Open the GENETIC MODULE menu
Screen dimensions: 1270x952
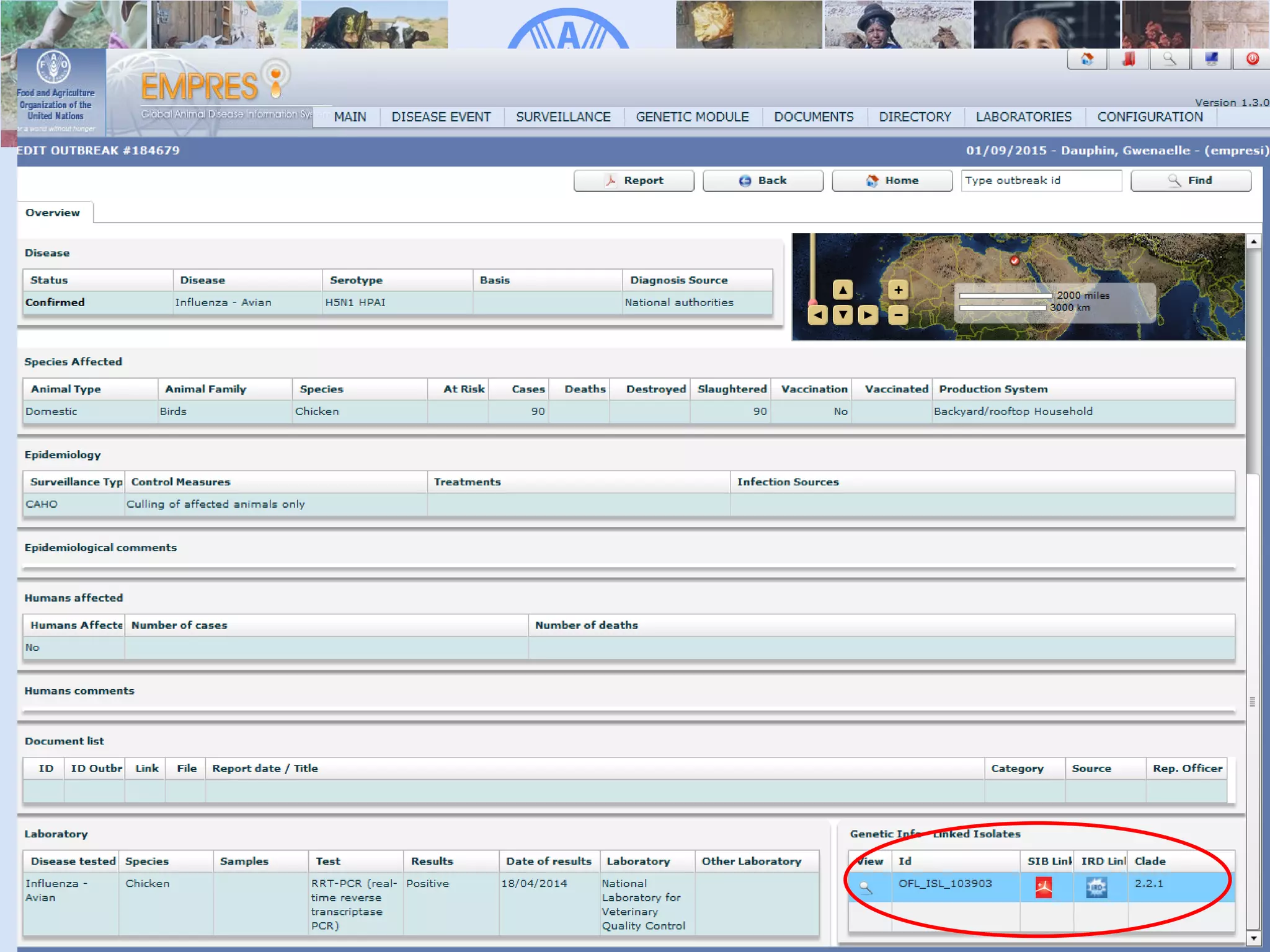tap(692, 117)
